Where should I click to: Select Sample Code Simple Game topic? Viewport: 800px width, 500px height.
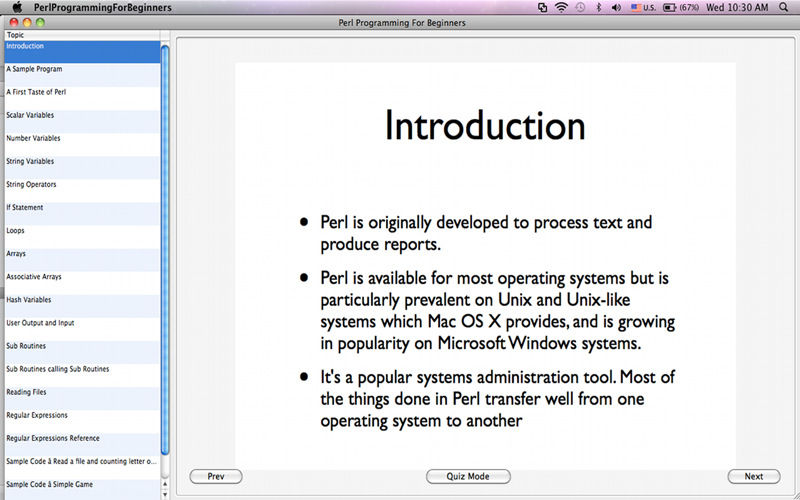point(82,489)
